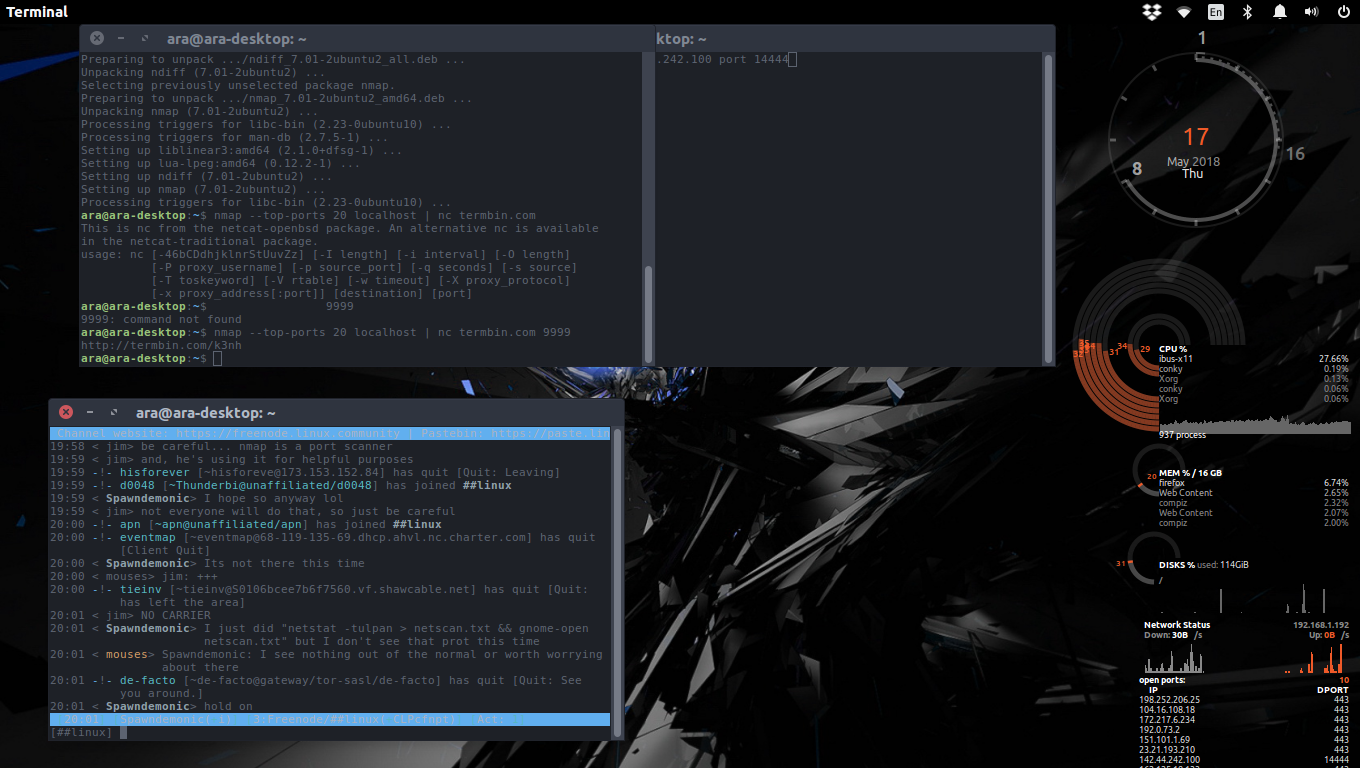
Task: Open the power session menu
Action: 1343,12
